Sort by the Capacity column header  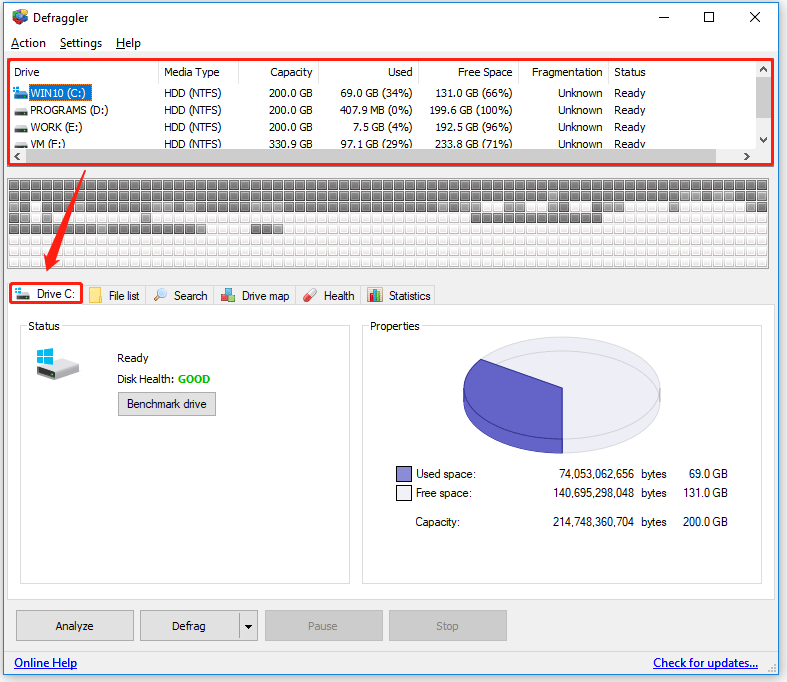(x=279, y=72)
